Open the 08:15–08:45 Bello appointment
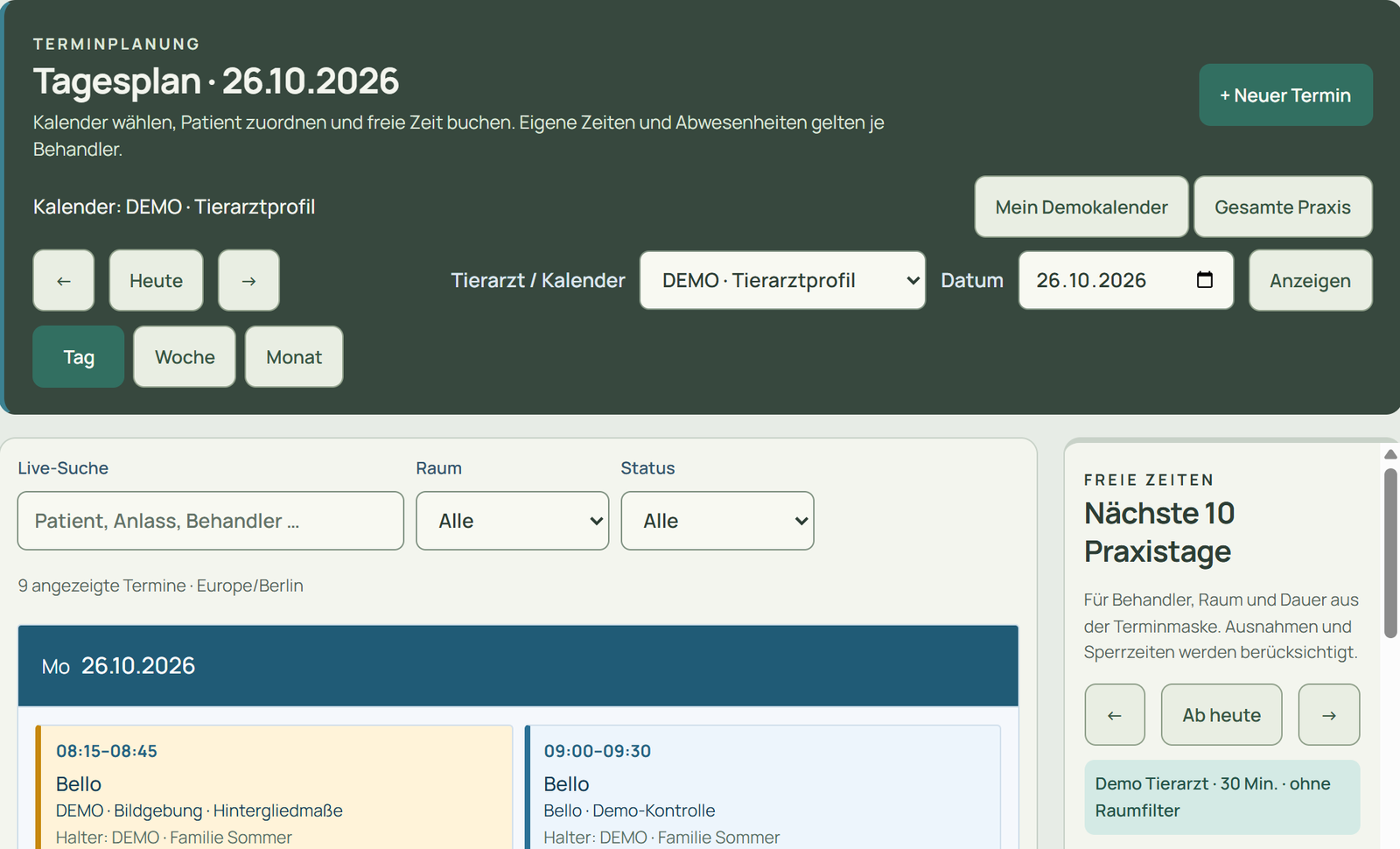The image size is (1400, 849). pyautogui.click(x=274, y=788)
